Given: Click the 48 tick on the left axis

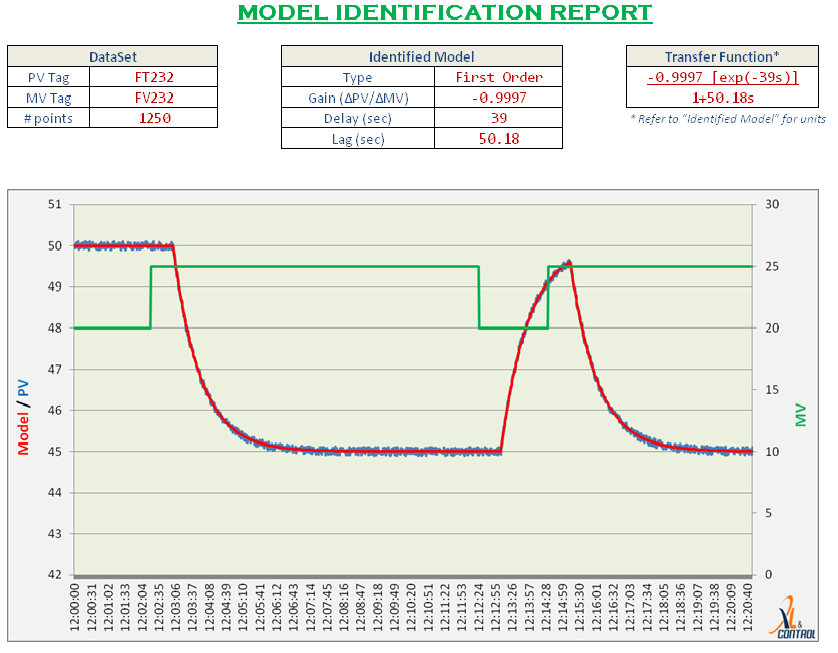Looking at the screenshot, I should (55, 328).
